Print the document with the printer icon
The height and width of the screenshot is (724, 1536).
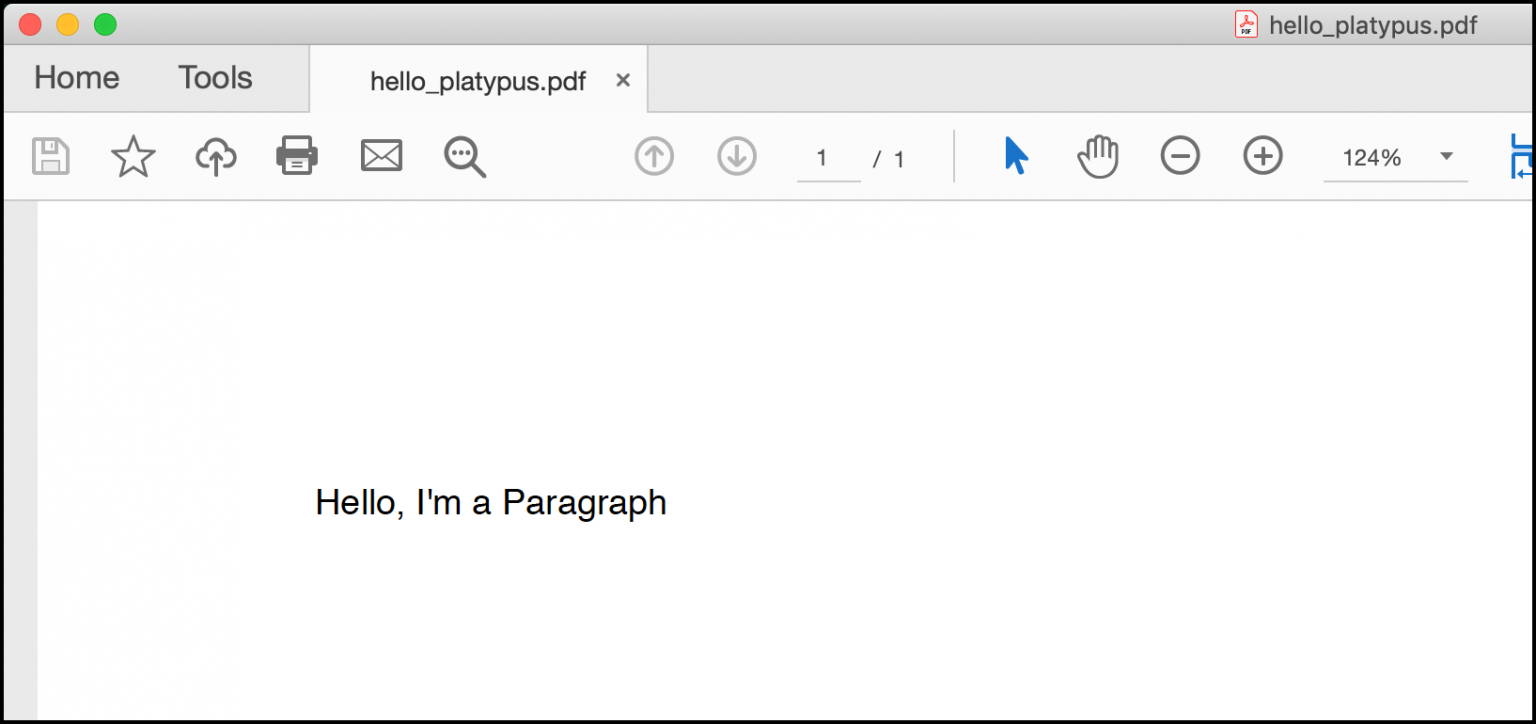pyautogui.click(x=297, y=156)
